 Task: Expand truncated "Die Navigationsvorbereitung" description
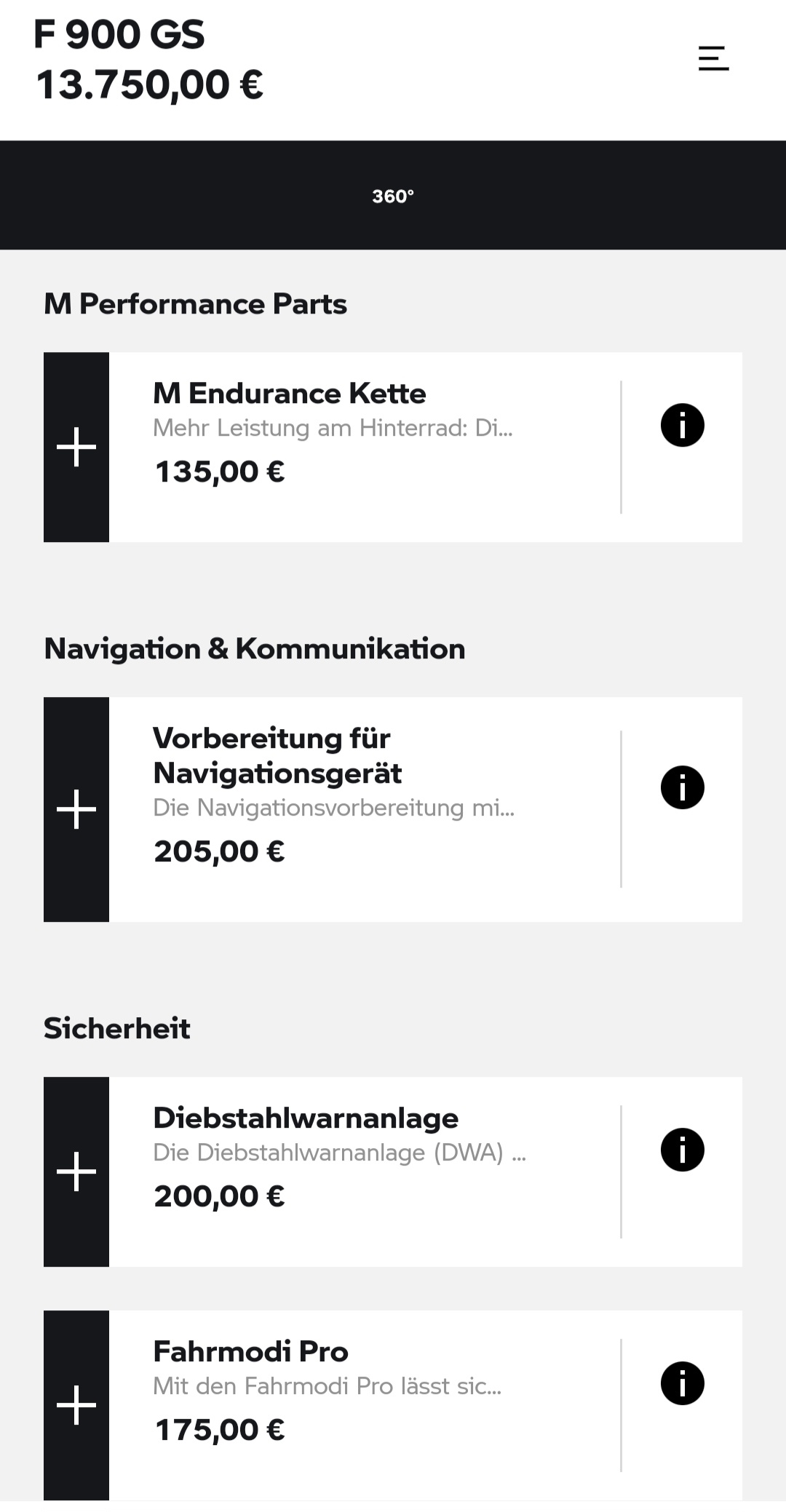pos(333,808)
